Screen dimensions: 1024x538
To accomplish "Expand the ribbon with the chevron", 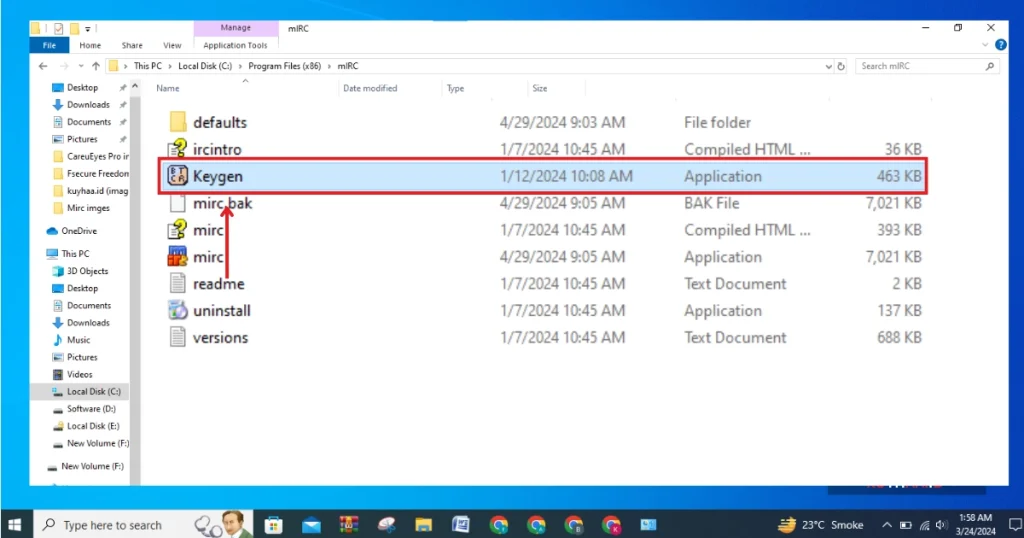I will tap(985, 45).
